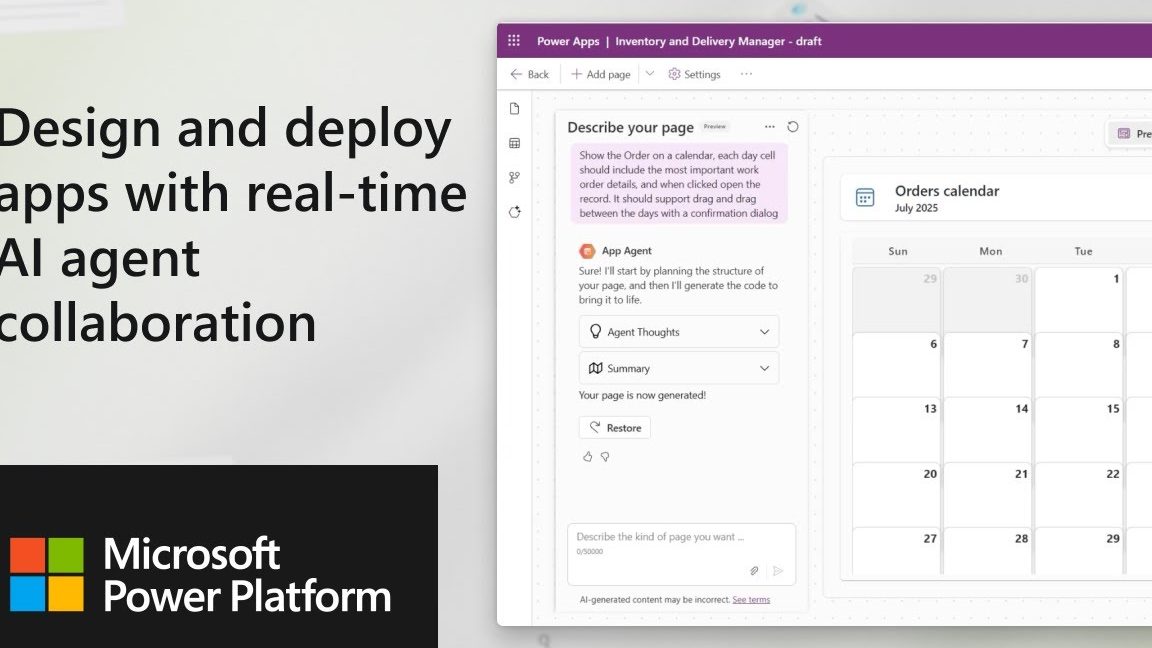The image size is (1152, 648).
Task: Open the Data table sidebar icon
Action: [x=514, y=143]
